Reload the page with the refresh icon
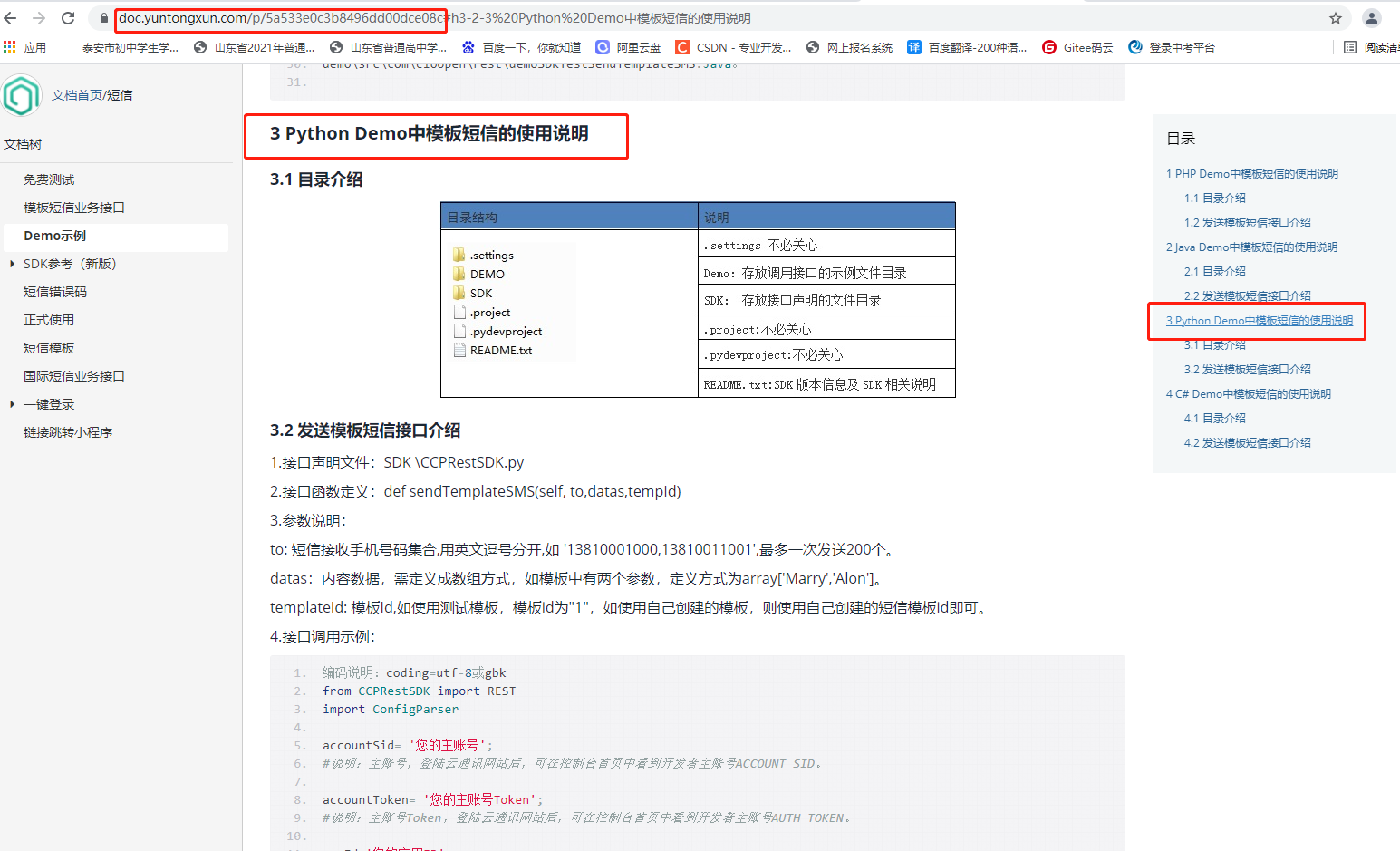The height and width of the screenshot is (851, 1400). coord(66,15)
